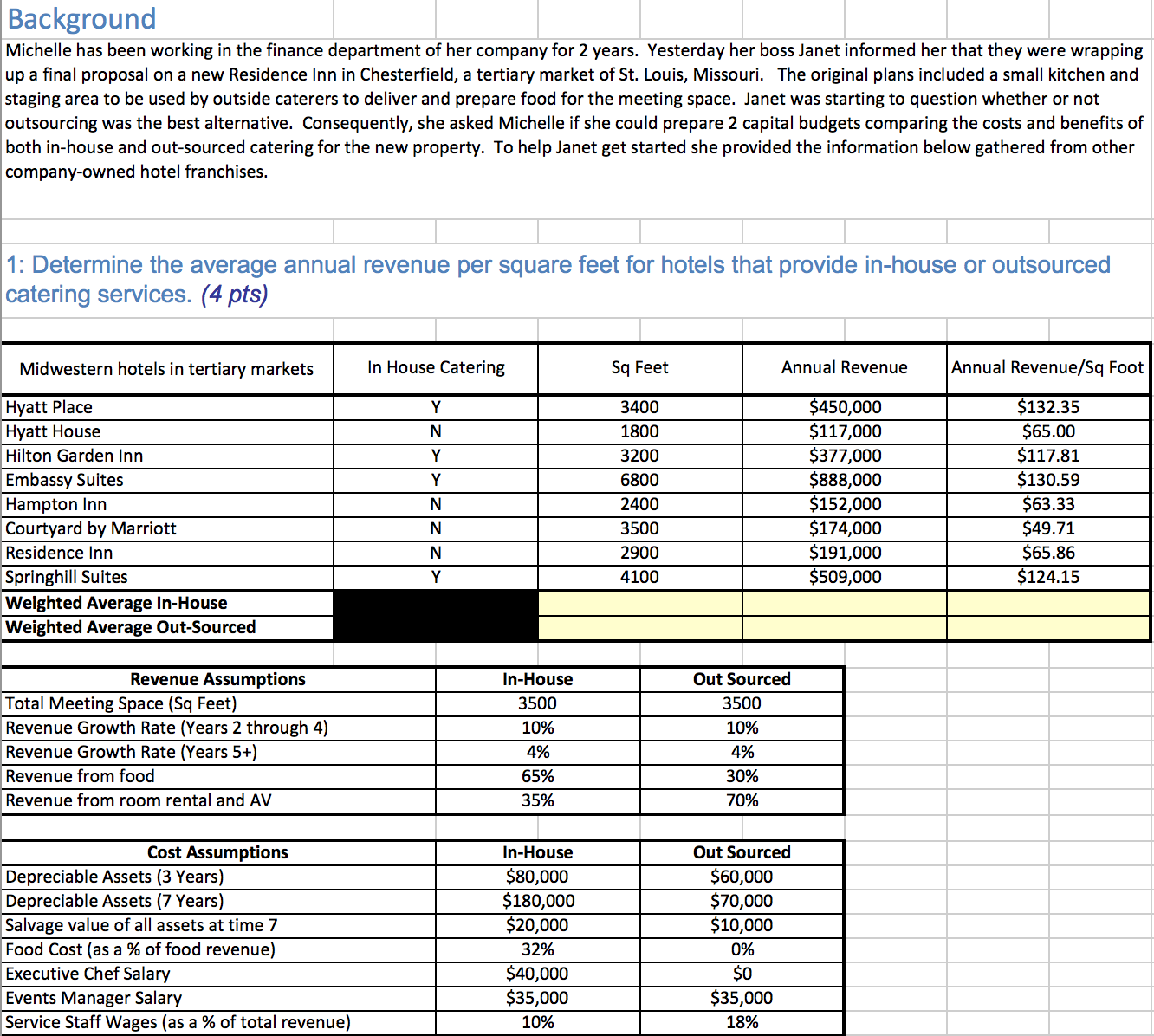Viewport: 1154px width, 1036px height.
Task: Click the $450,000 annual revenue cell
Action: point(845,407)
